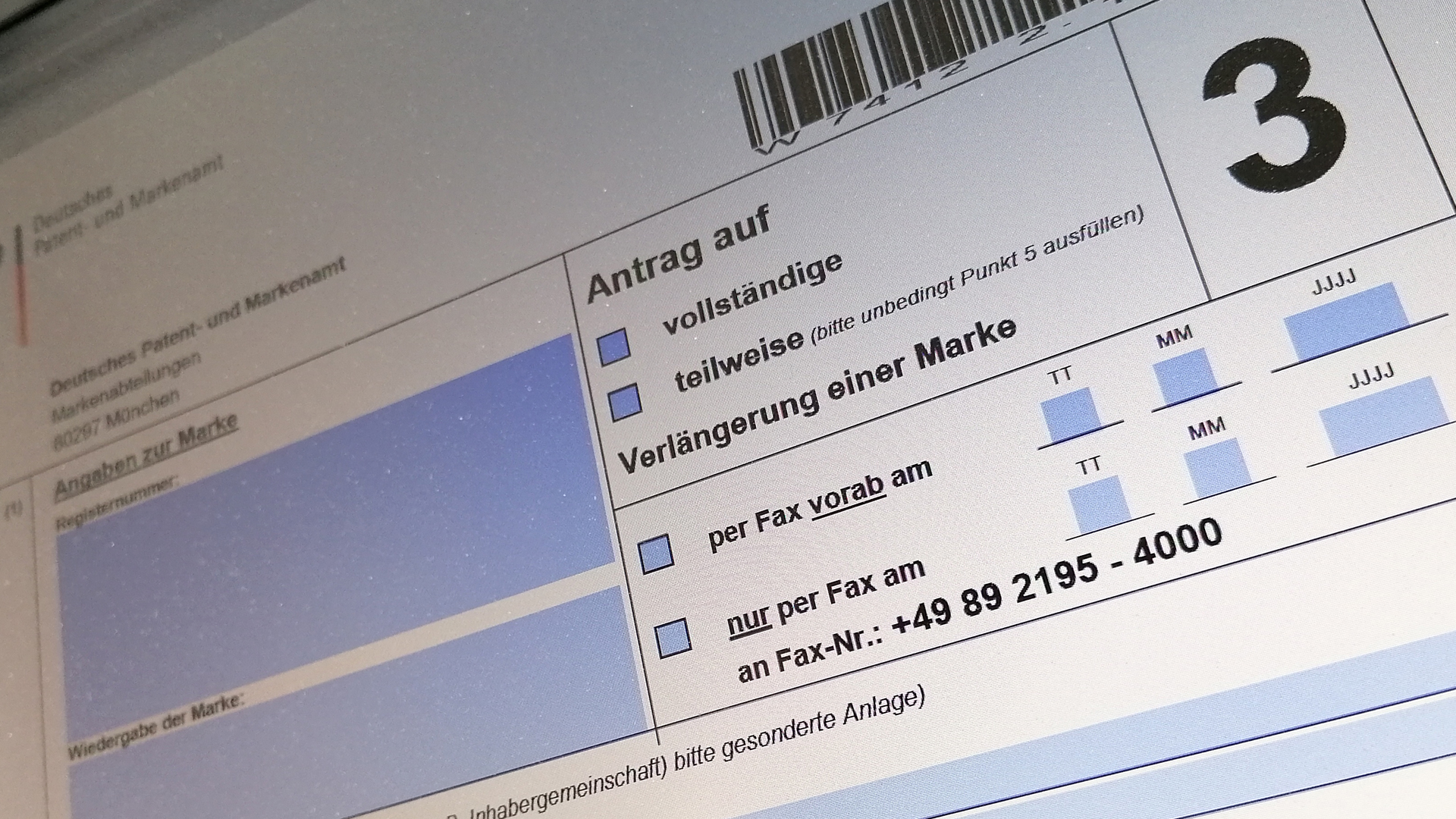Click the fax number '+49 89 2195 - 4000'
1456x819 pixels.
1056,578
